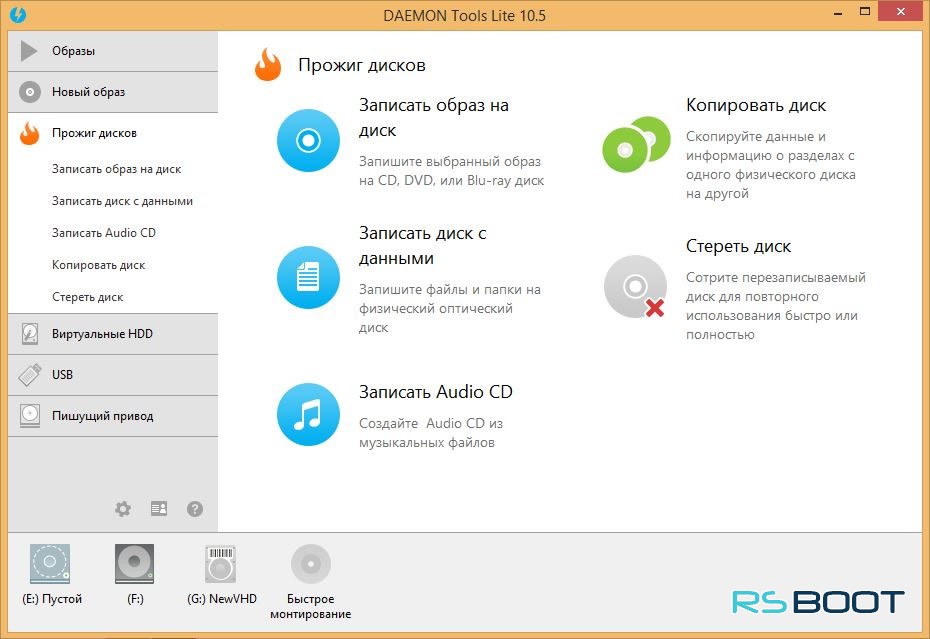Click the Записать диск с данными heading in main panel

pos(423,246)
